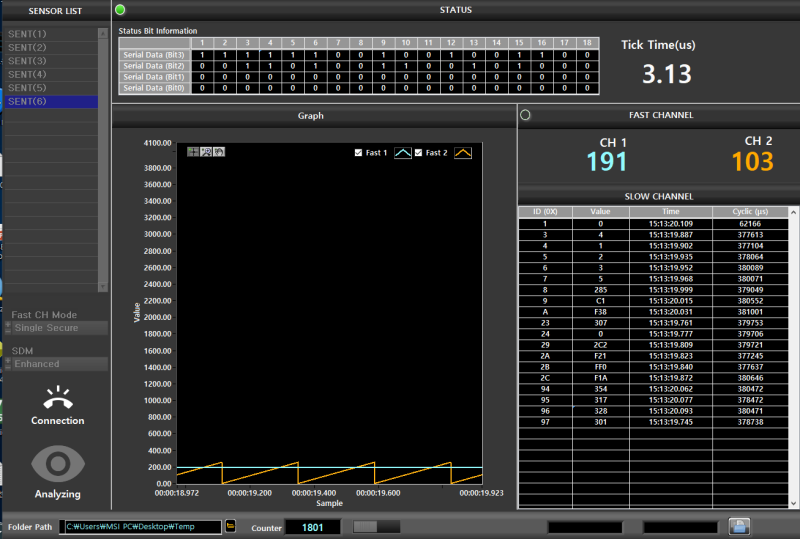Click the Analyzing eye icon

click(x=56, y=463)
